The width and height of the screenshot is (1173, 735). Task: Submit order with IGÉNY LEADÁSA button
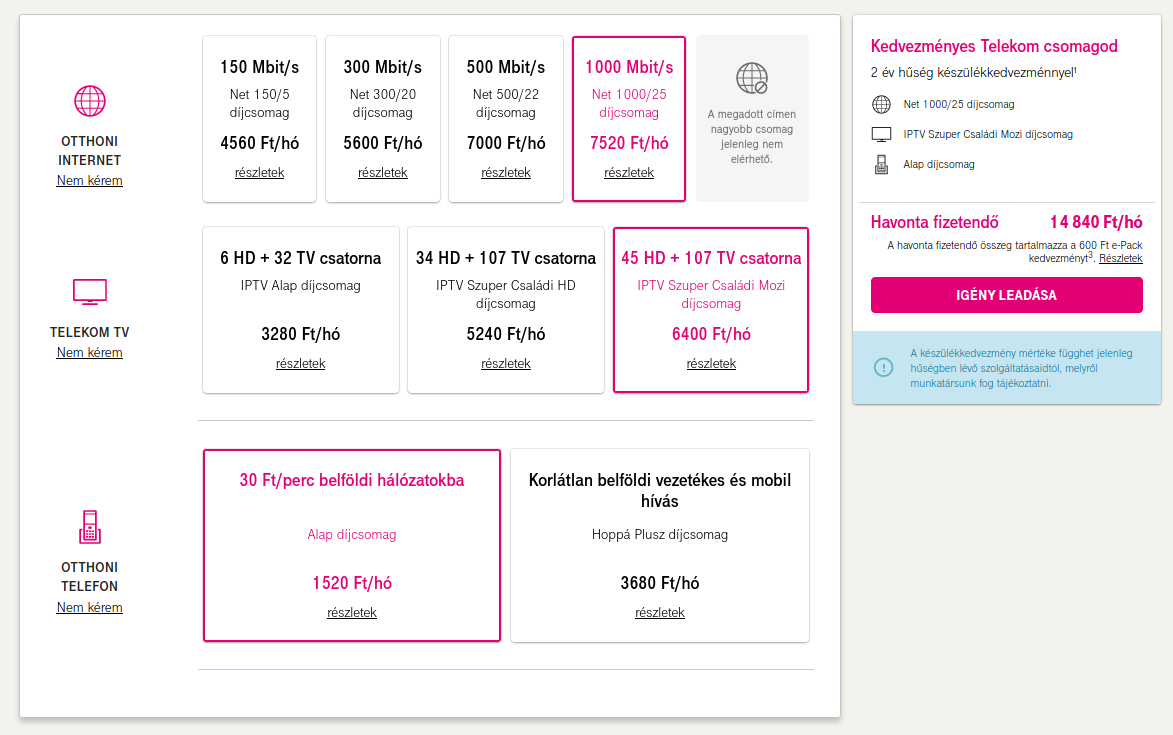(1006, 295)
